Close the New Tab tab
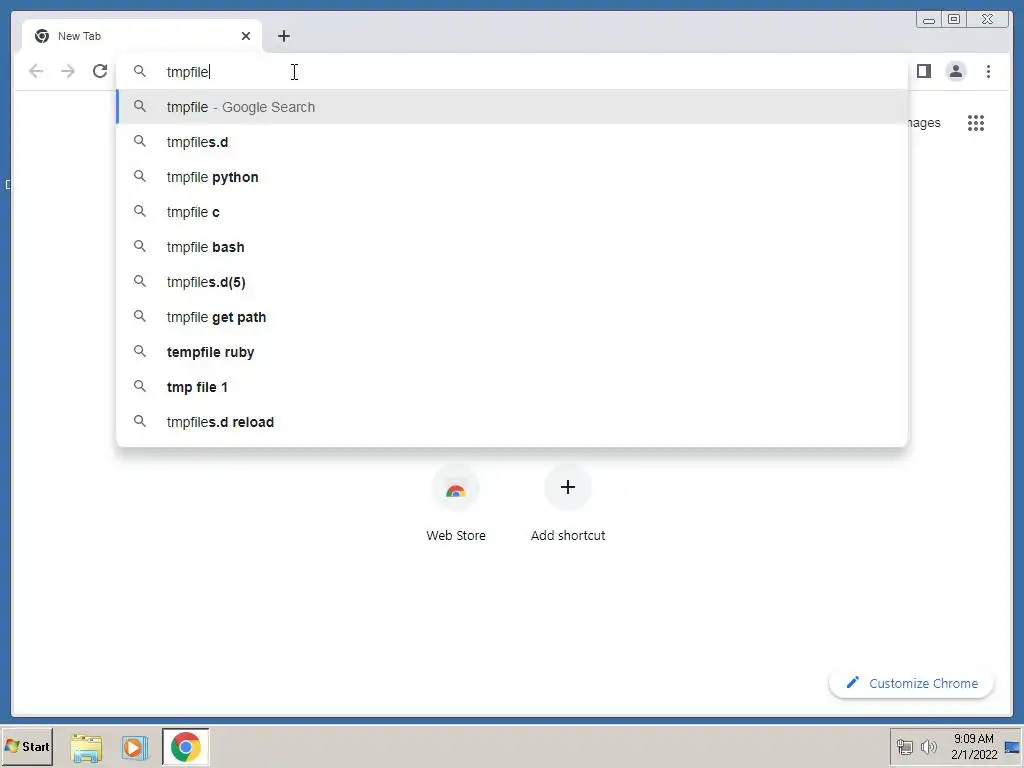The image size is (1024, 768). click(246, 36)
